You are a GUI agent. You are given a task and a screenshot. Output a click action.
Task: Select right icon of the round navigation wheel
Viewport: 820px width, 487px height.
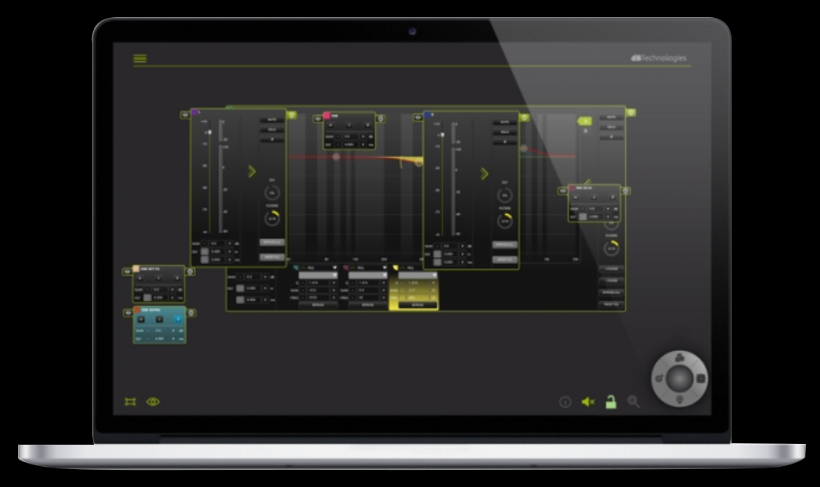[x=700, y=378]
